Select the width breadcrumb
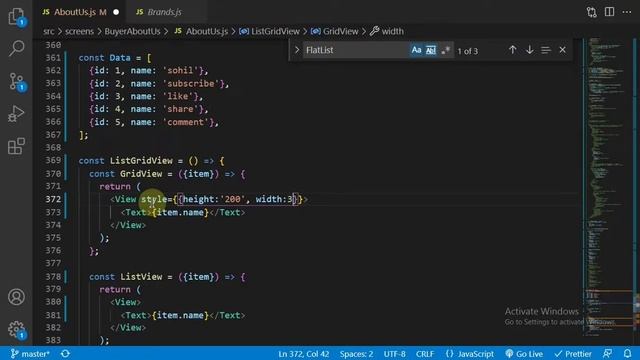This screenshot has width=640, height=360. (x=387, y=31)
